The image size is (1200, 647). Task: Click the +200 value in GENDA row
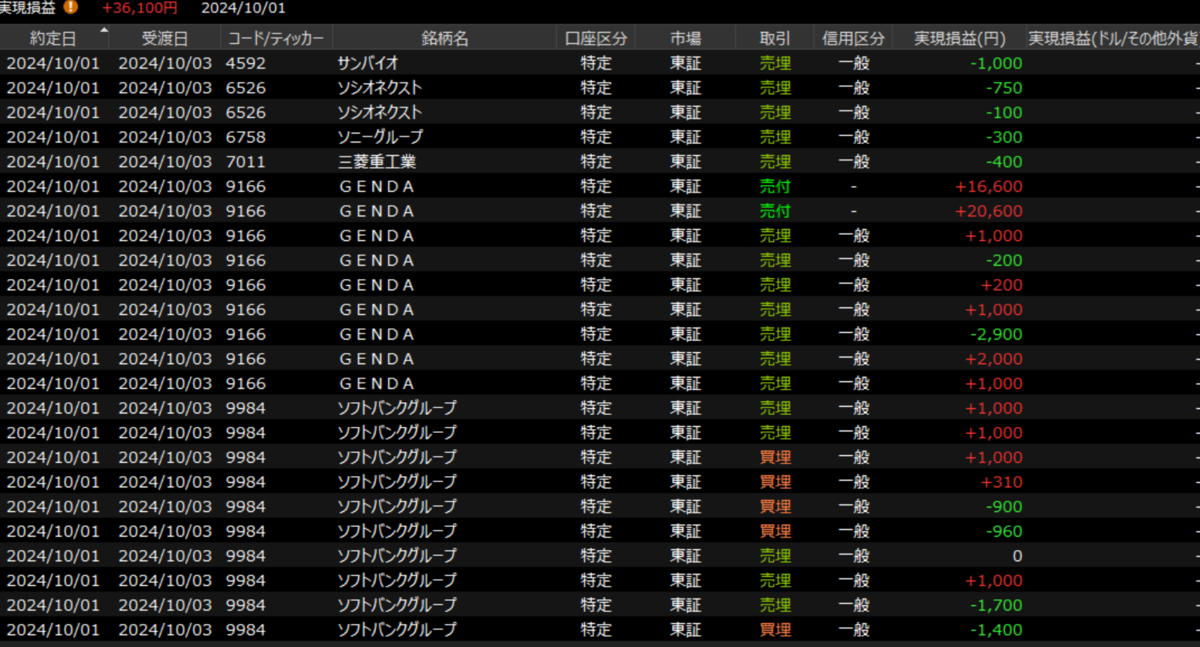point(1002,285)
